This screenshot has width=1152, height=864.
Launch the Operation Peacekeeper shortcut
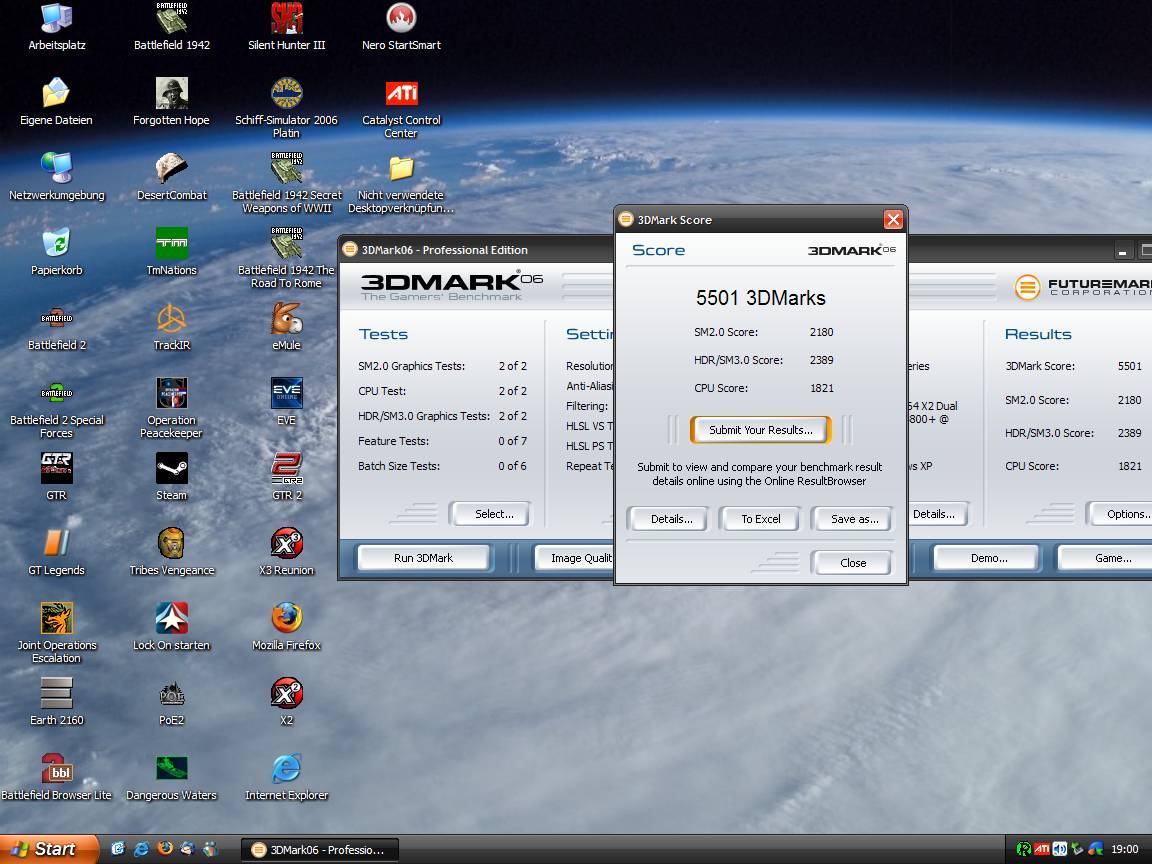(171, 408)
